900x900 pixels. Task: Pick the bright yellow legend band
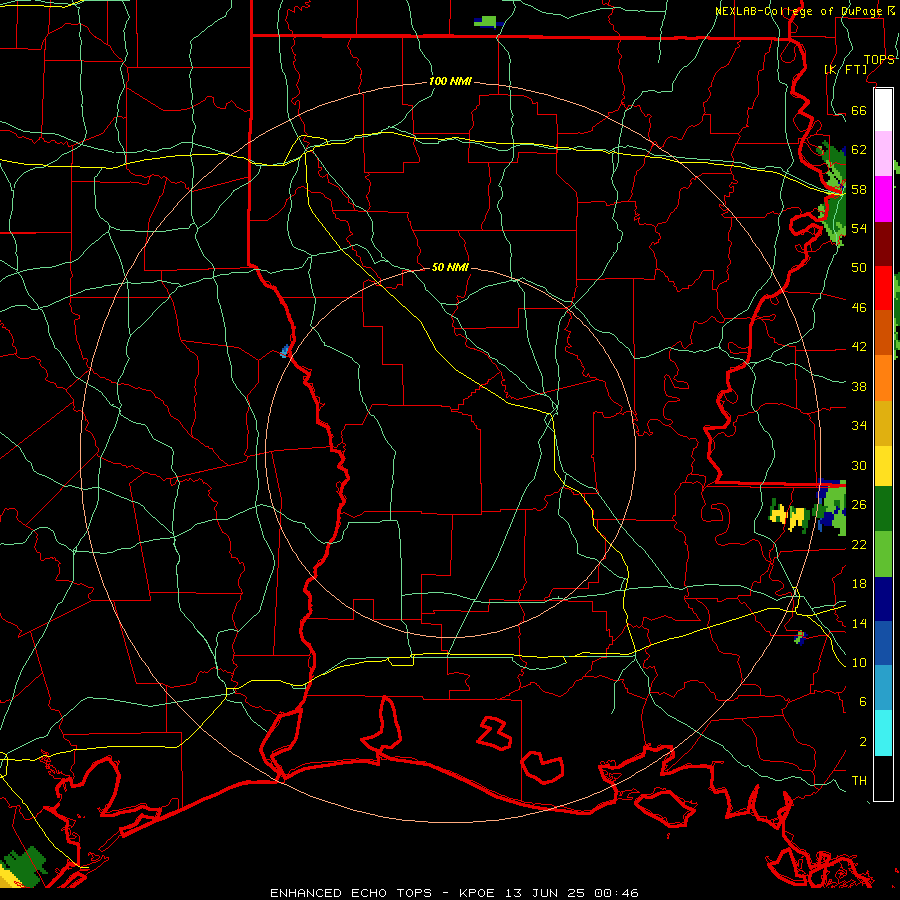coord(883,465)
